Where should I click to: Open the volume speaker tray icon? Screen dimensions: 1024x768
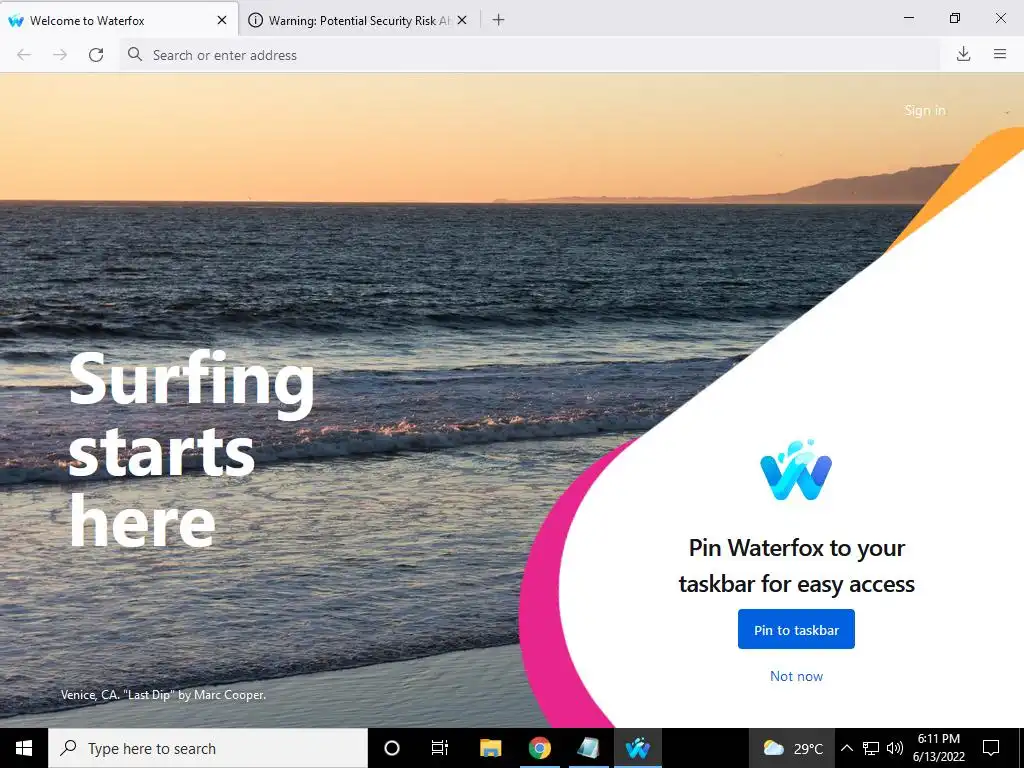coord(895,748)
